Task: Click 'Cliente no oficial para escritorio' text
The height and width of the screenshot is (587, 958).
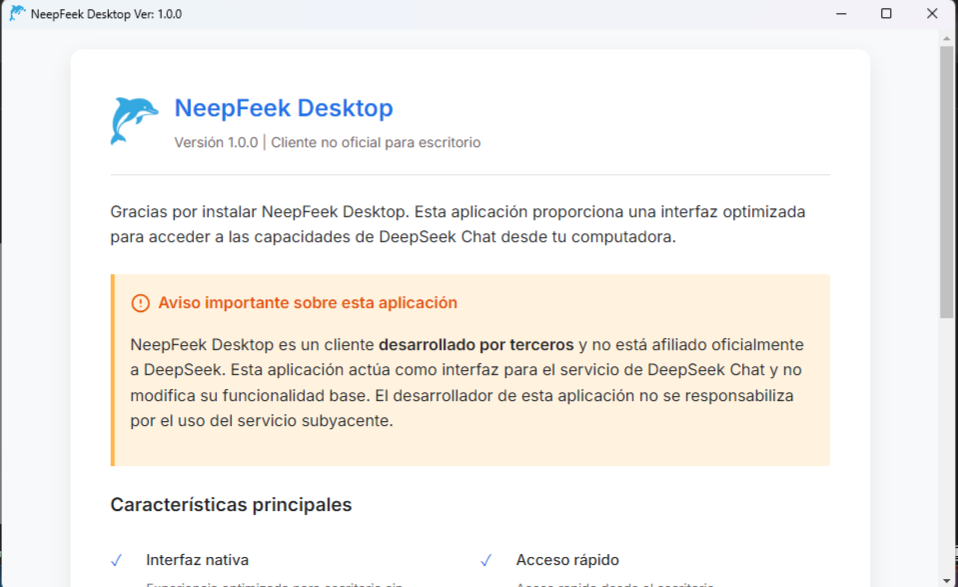Action: [x=376, y=142]
